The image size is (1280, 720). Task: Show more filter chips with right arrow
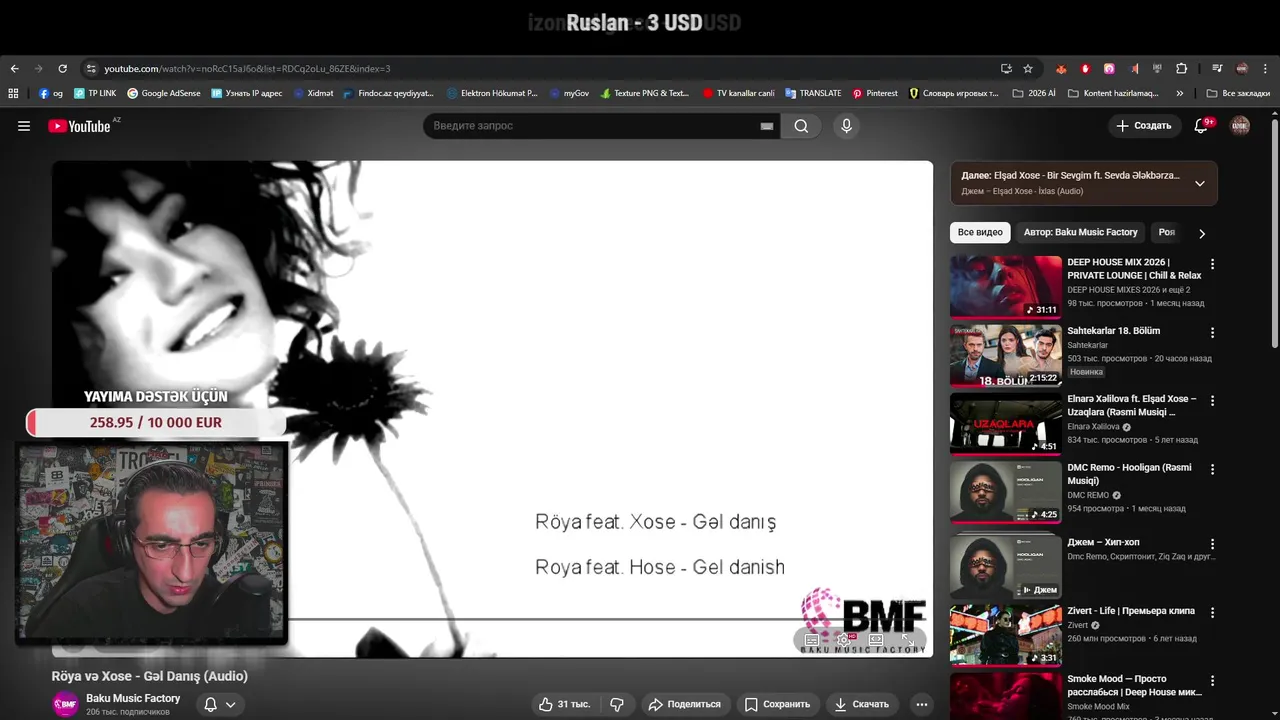point(1202,233)
